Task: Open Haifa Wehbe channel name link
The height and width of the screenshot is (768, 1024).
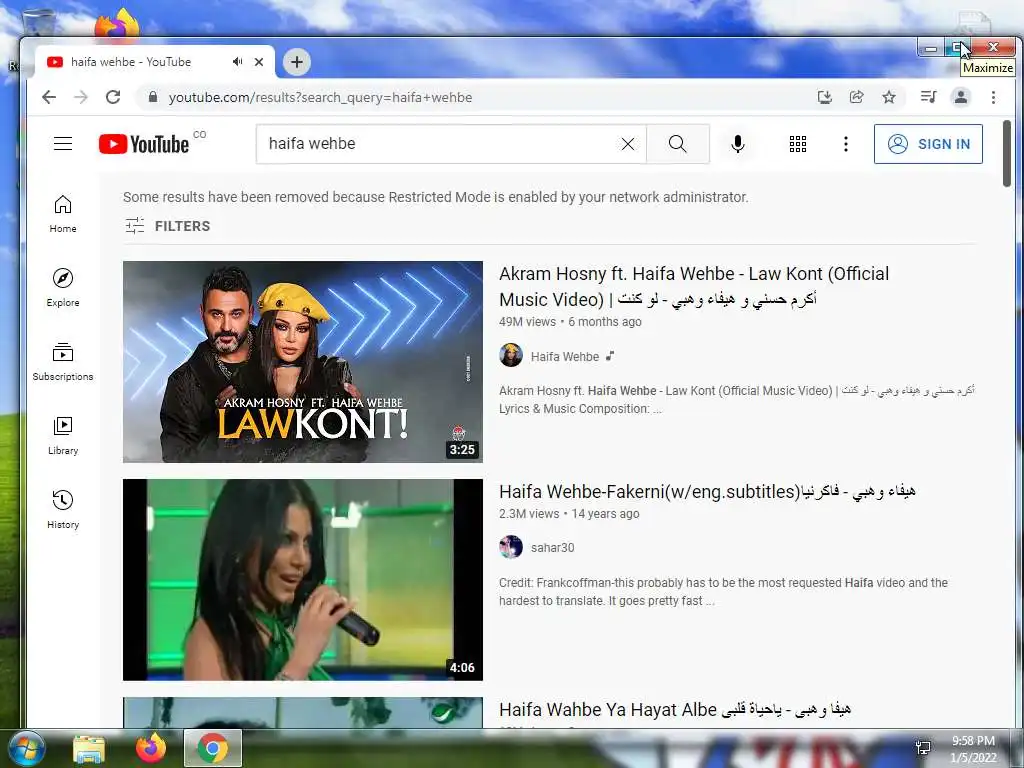Action: pos(565,357)
